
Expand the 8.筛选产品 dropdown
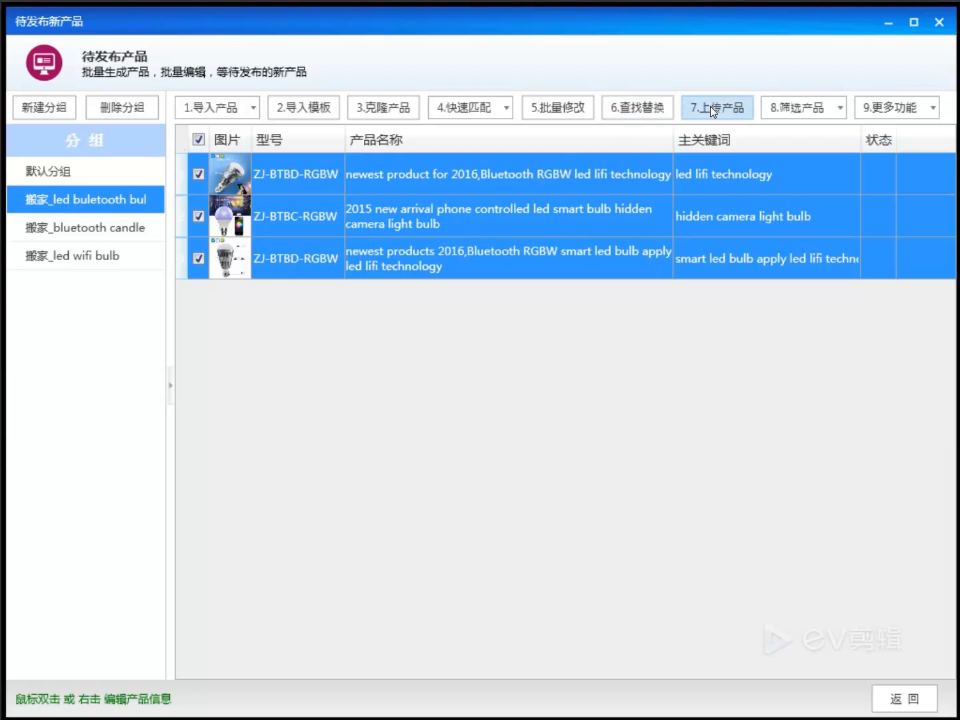pyautogui.click(x=803, y=108)
